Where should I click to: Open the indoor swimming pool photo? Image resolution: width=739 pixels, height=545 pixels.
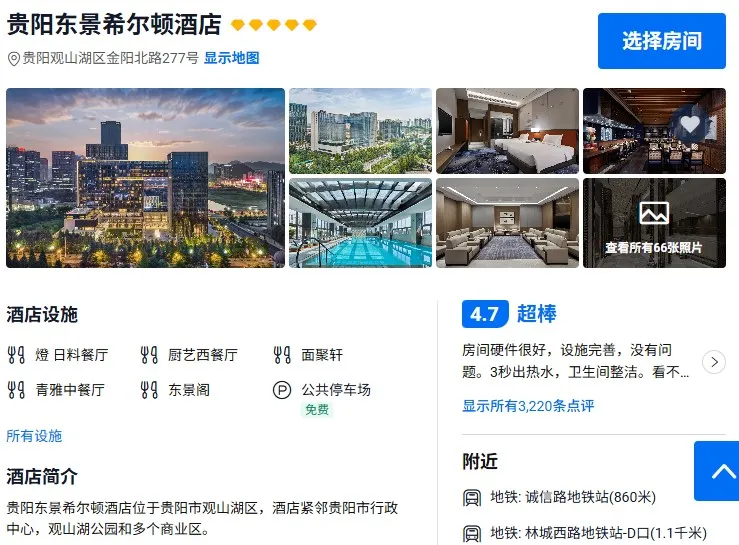(361, 223)
